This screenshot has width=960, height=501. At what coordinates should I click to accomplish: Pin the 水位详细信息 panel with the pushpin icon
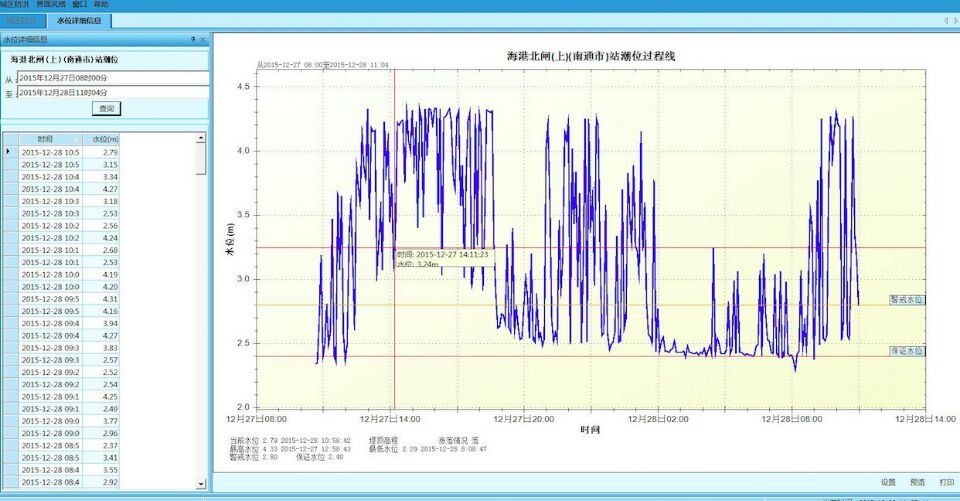193,39
